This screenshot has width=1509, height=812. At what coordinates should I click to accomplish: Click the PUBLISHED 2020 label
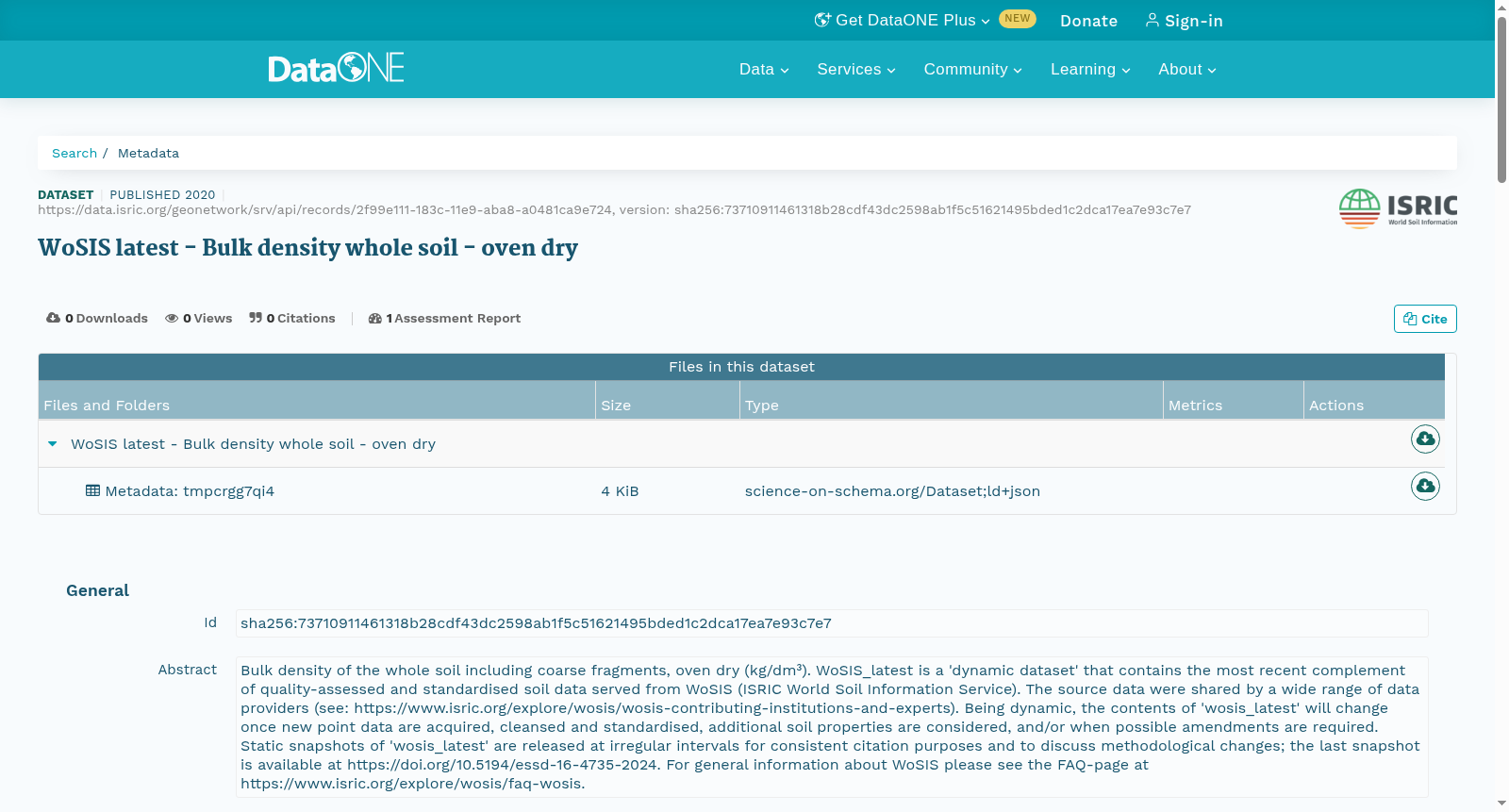click(x=162, y=195)
